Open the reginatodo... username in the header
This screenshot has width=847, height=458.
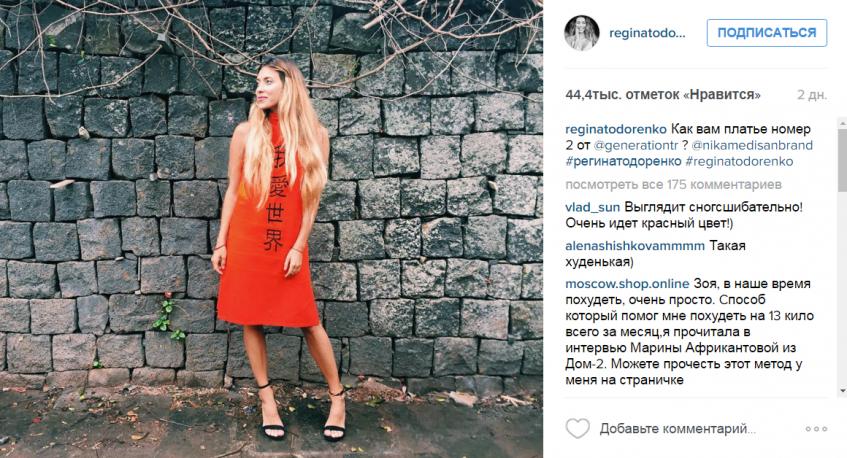pos(647,33)
